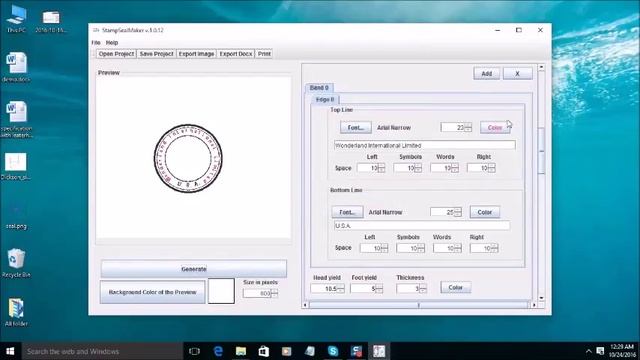Click the Open Project toolbar button
The image size is (640, 360).
tap(116, 54)
